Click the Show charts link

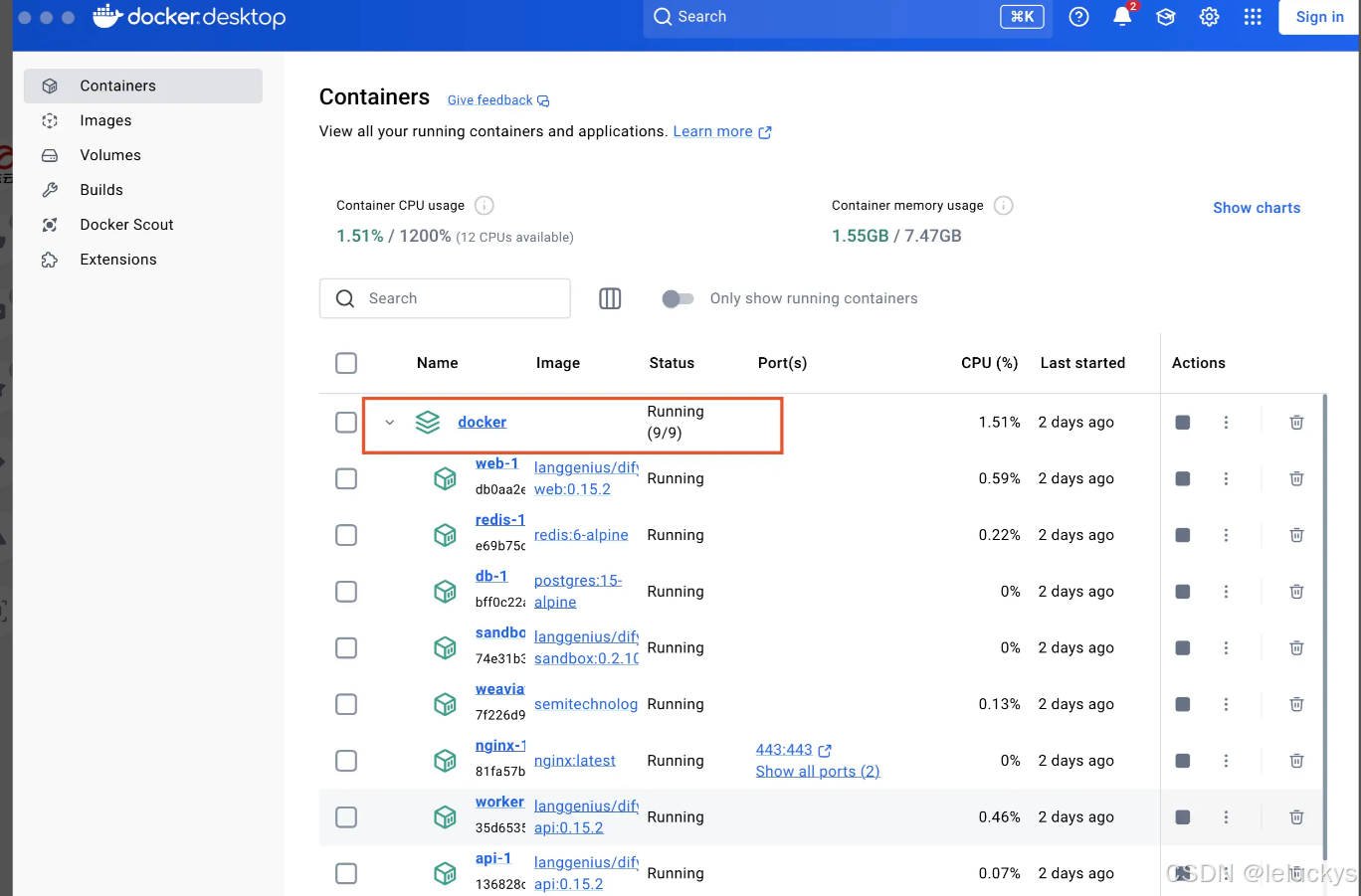[x=1257, y=208]
